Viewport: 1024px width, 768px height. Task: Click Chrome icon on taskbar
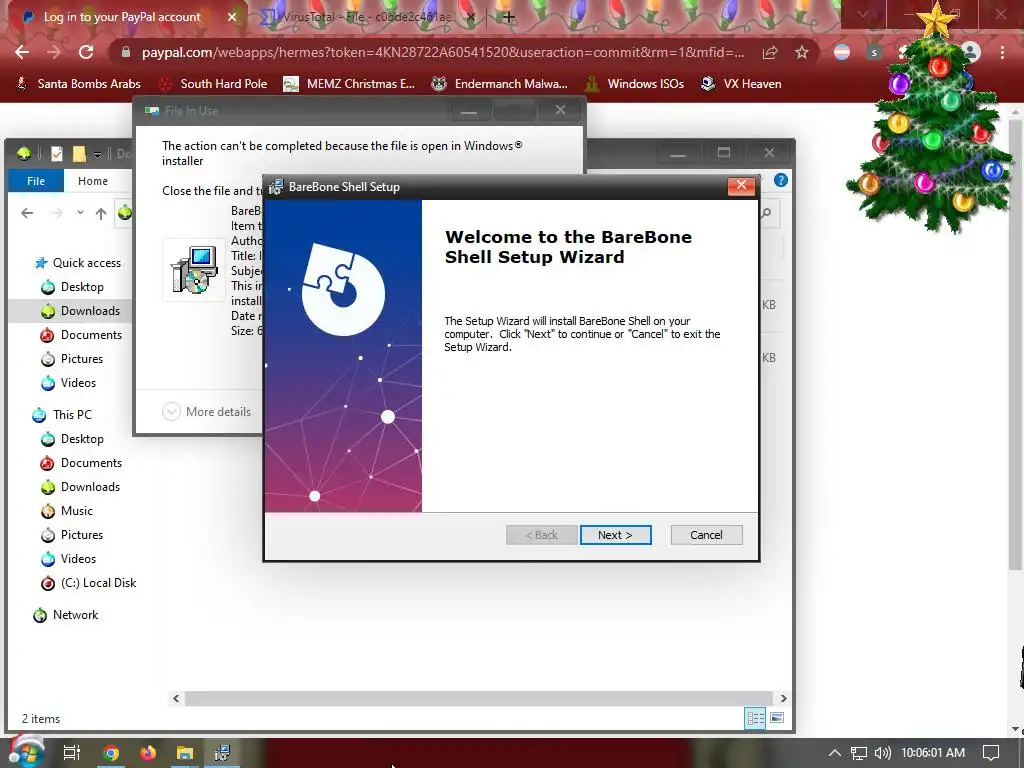coord(111,752)
